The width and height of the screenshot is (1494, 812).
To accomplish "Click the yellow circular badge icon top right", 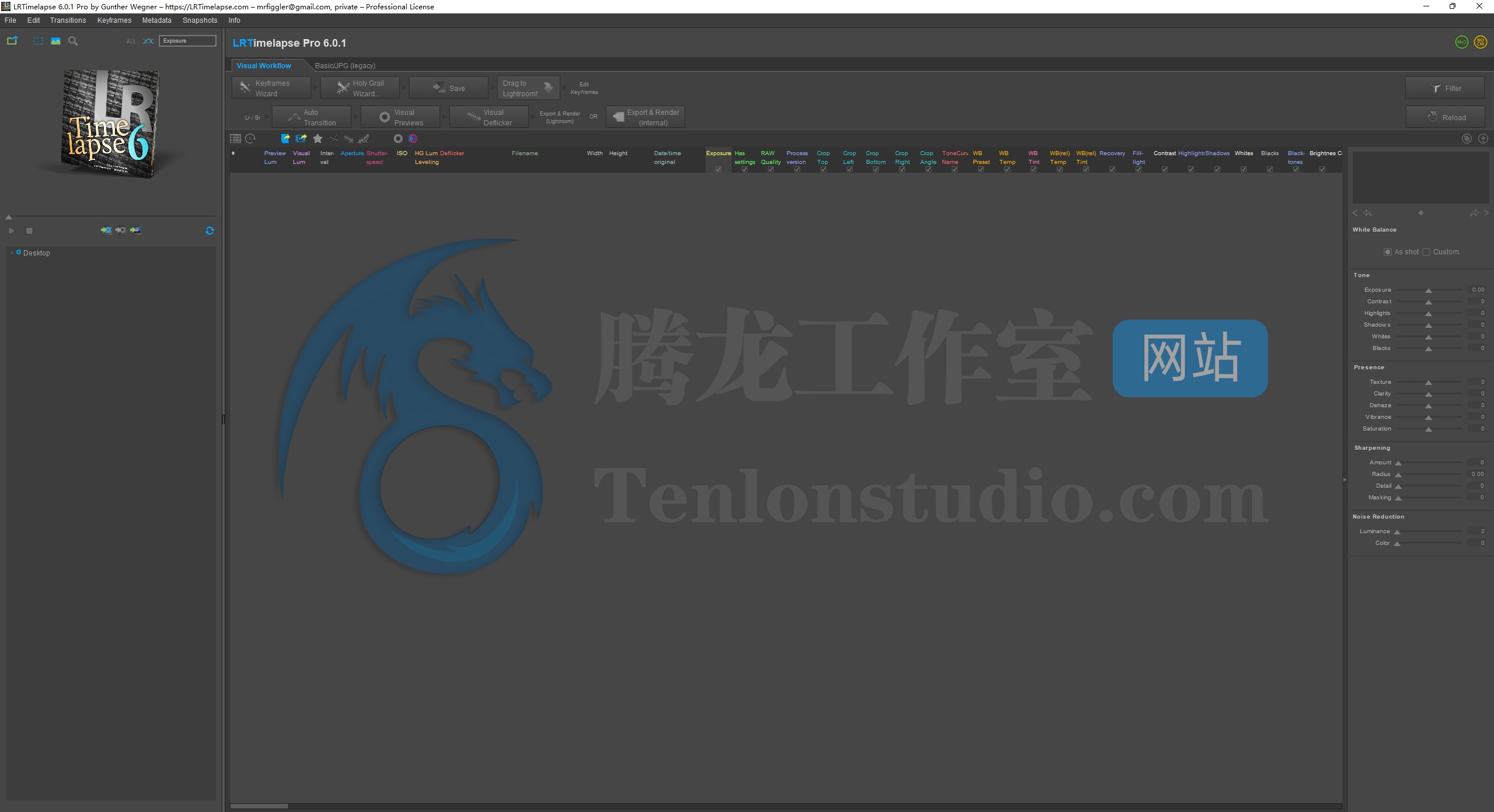I will 1481,42.
